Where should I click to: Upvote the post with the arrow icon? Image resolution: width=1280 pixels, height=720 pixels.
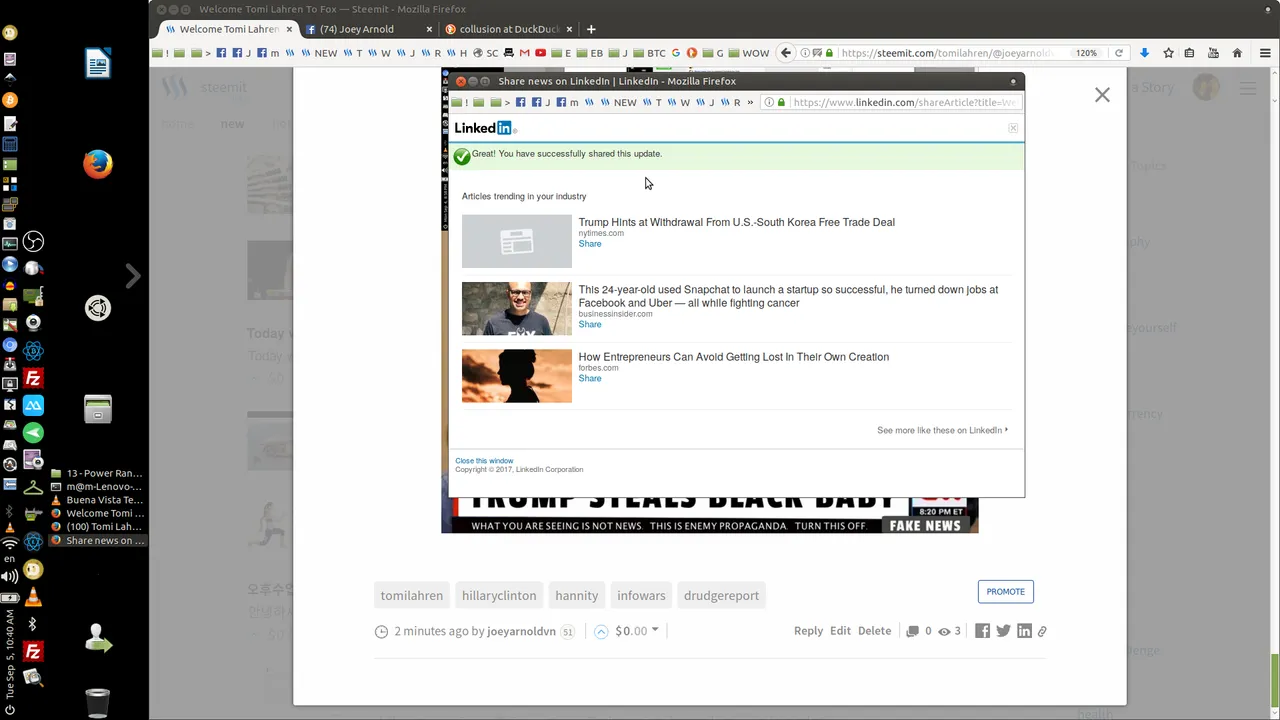click(x=601, y=631)
